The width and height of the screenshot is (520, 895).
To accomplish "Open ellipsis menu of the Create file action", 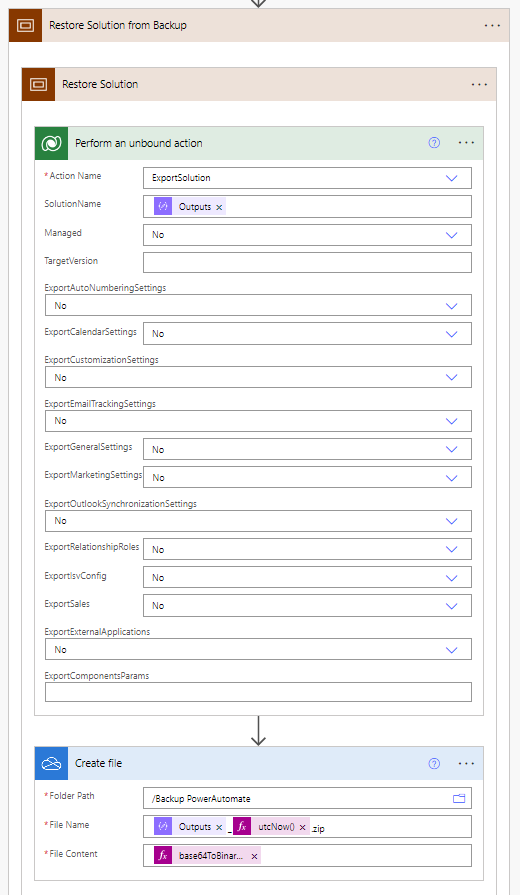I will click(x=466, y=763).
